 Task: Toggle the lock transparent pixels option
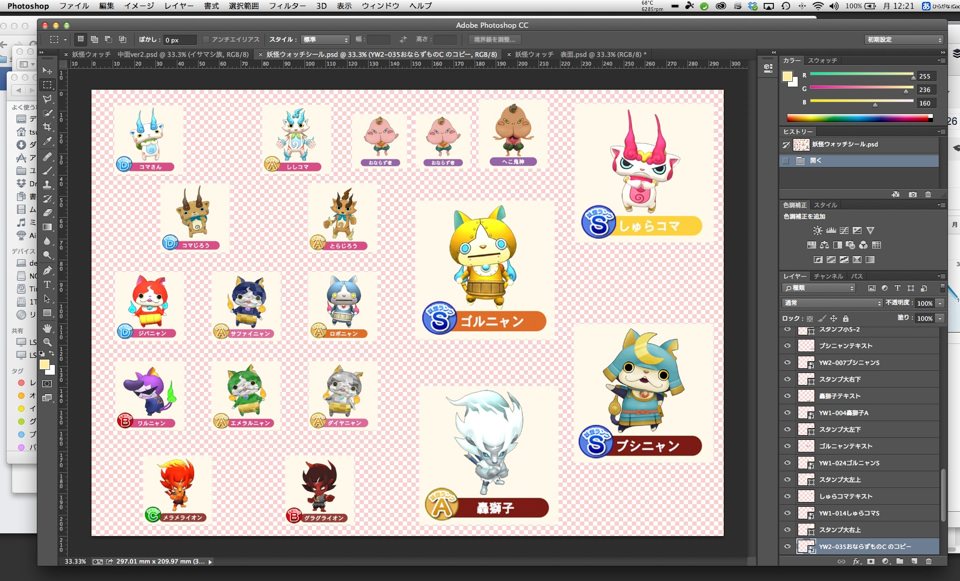pyautogui.click(x=809, y=318)
